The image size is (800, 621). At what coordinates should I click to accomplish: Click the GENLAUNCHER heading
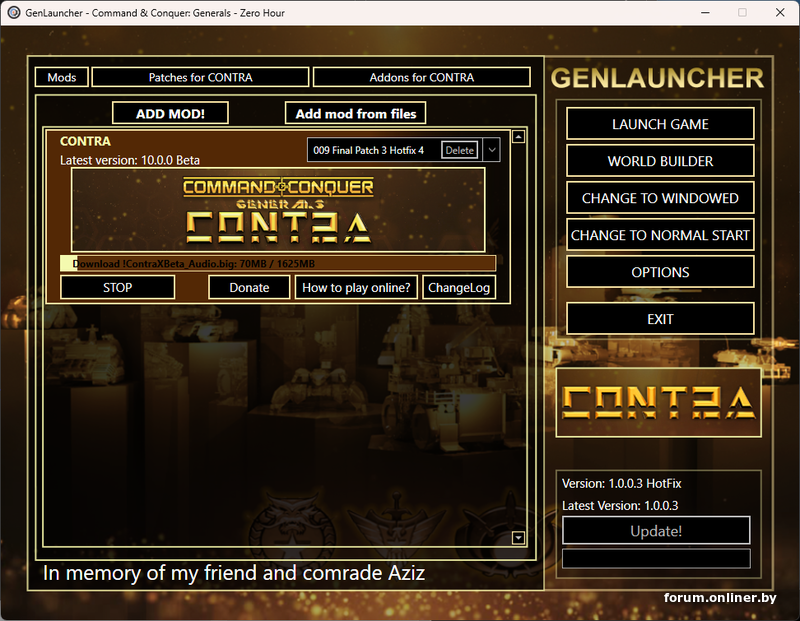click(x=657, y=78)
